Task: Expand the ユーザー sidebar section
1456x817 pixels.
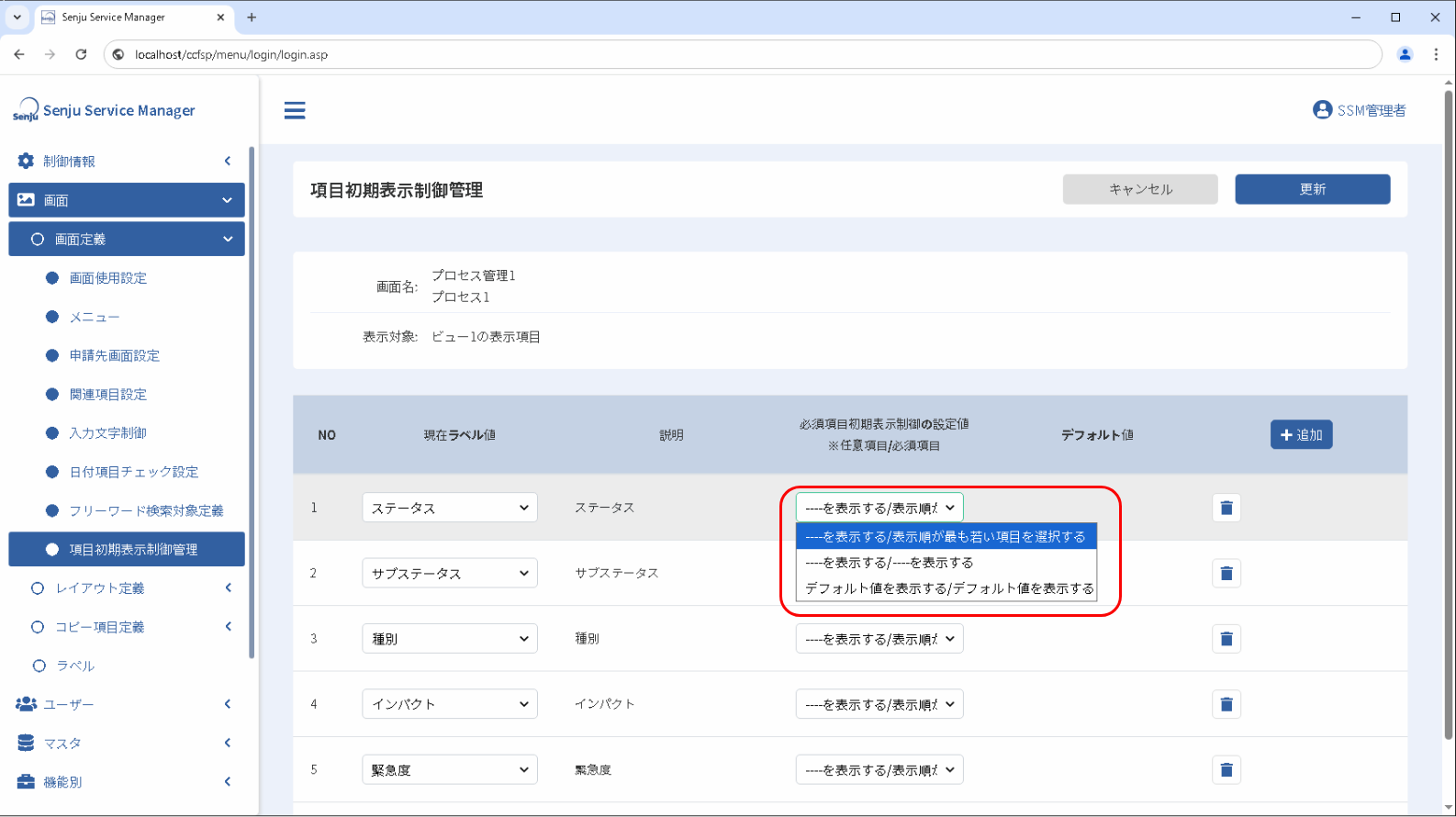Action: (x=127, y=704)
